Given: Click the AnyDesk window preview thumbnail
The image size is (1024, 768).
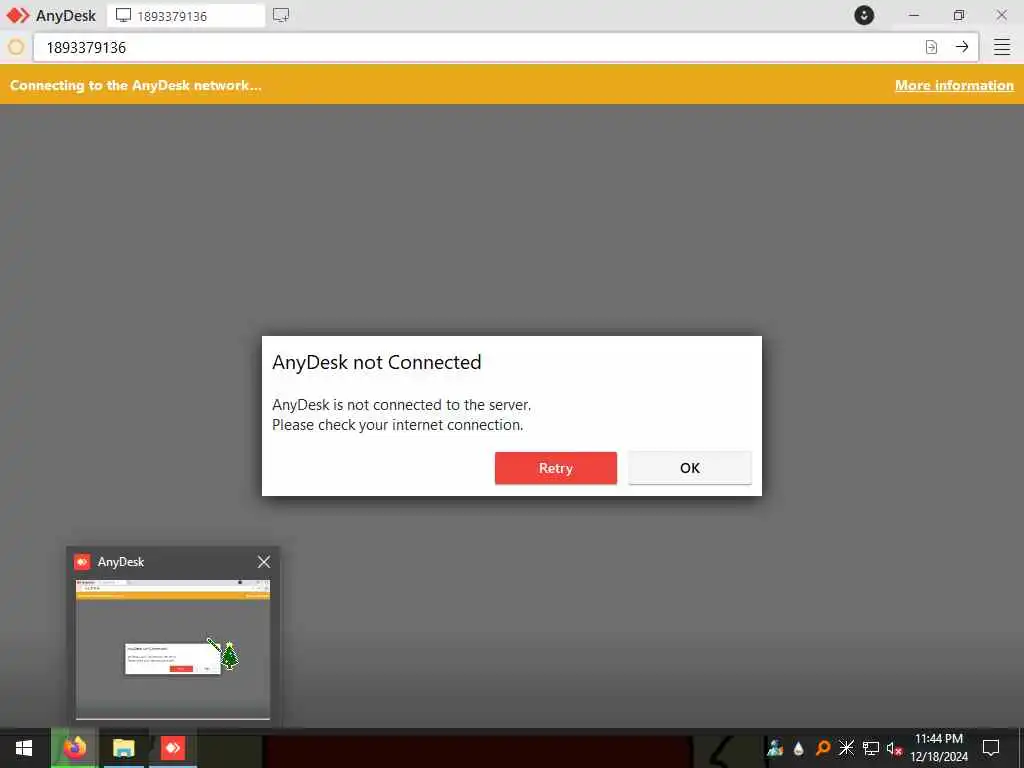Looking at the screenshot, I should point(173,649).
